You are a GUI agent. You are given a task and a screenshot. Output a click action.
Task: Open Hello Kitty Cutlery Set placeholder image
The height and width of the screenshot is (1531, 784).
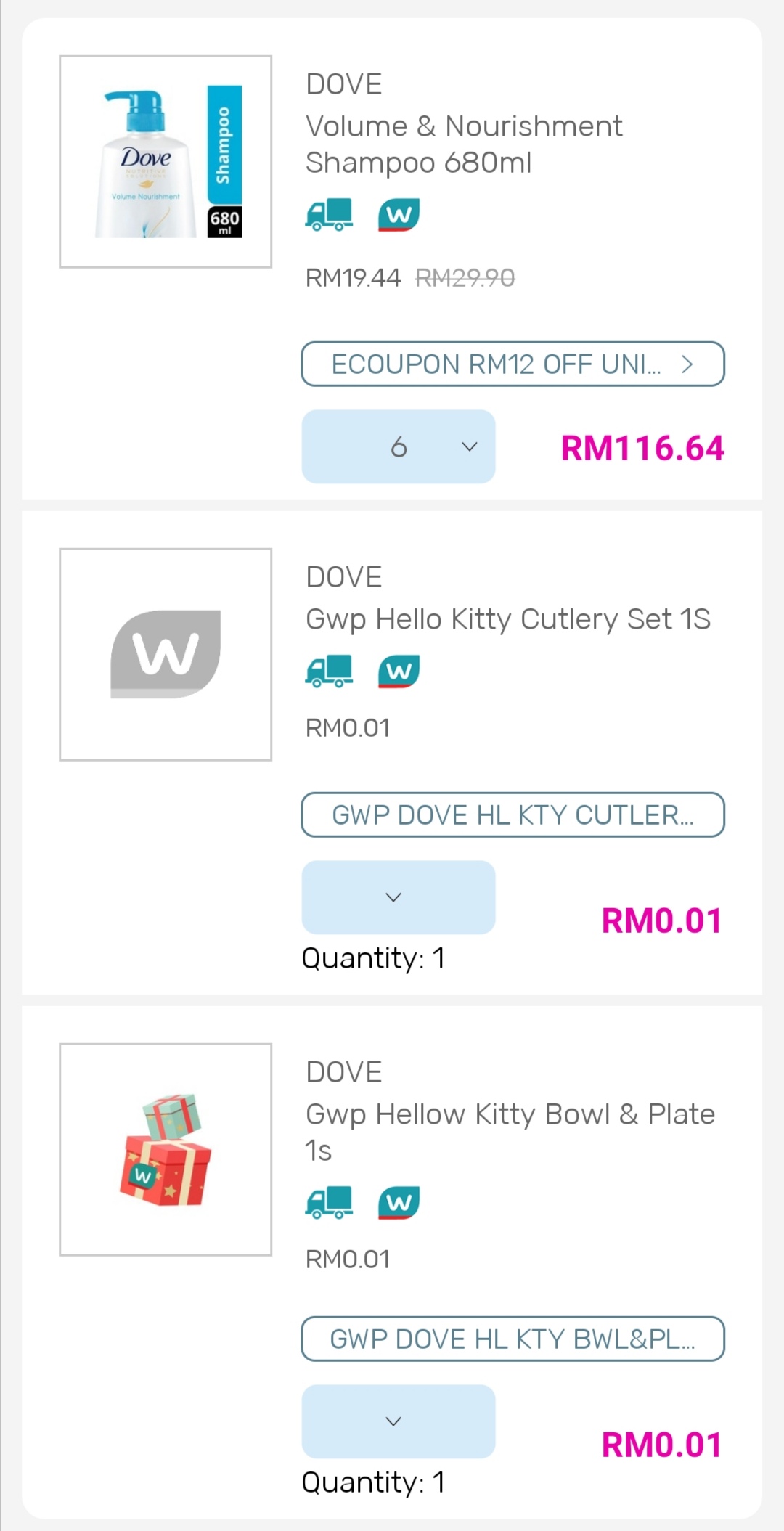pyautogui.click(x=166, y=654)
